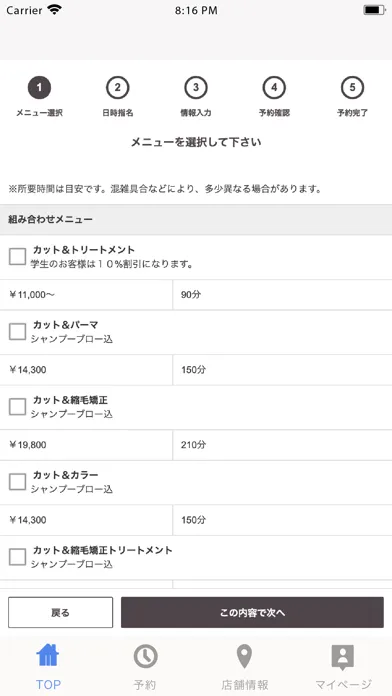Click the 戻る back button
The height and width of the screenshot is (696, 392).
(60, 613)
